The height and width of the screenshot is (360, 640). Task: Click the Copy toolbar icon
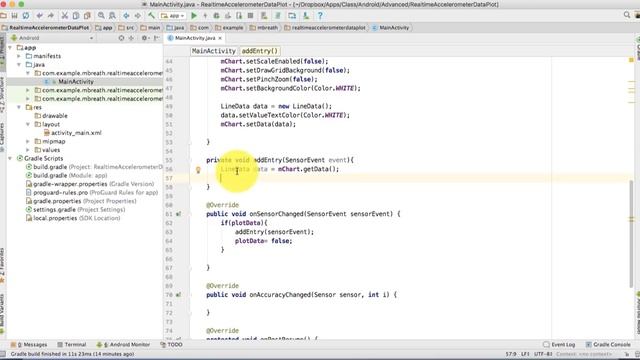(76, 16)
